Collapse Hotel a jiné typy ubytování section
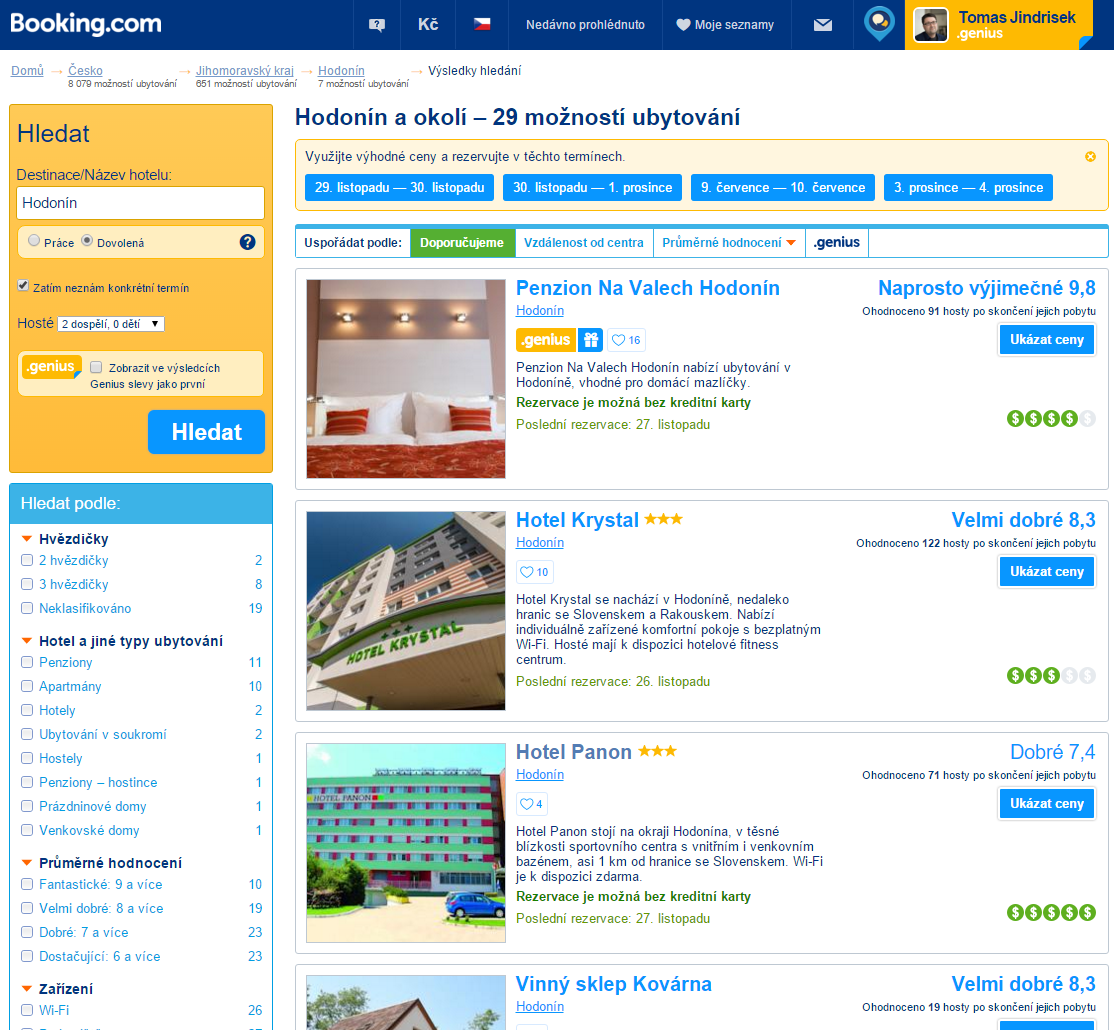The height and width of the screenshot is (1030, 1114). (x=27, y=641)
